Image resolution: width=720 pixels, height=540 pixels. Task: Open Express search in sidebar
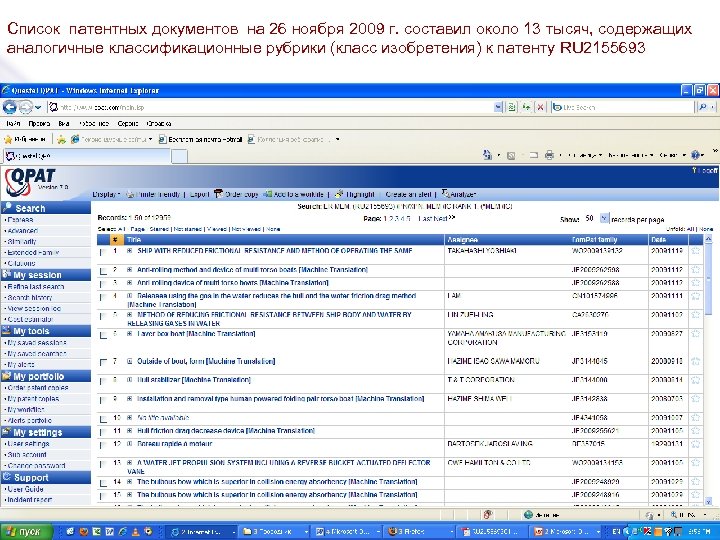point(20,220)
